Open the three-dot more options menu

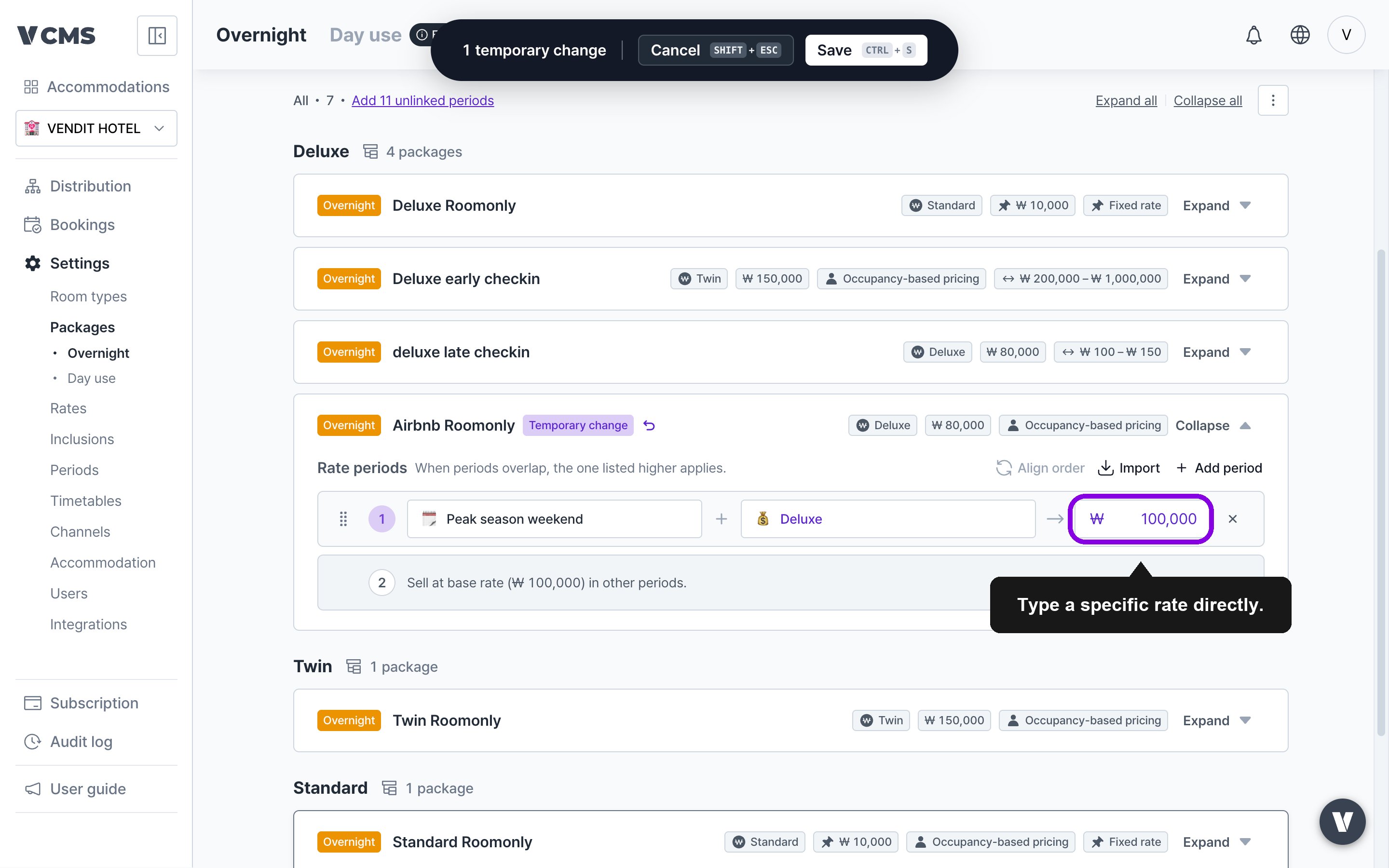(x=1272, y=100)
